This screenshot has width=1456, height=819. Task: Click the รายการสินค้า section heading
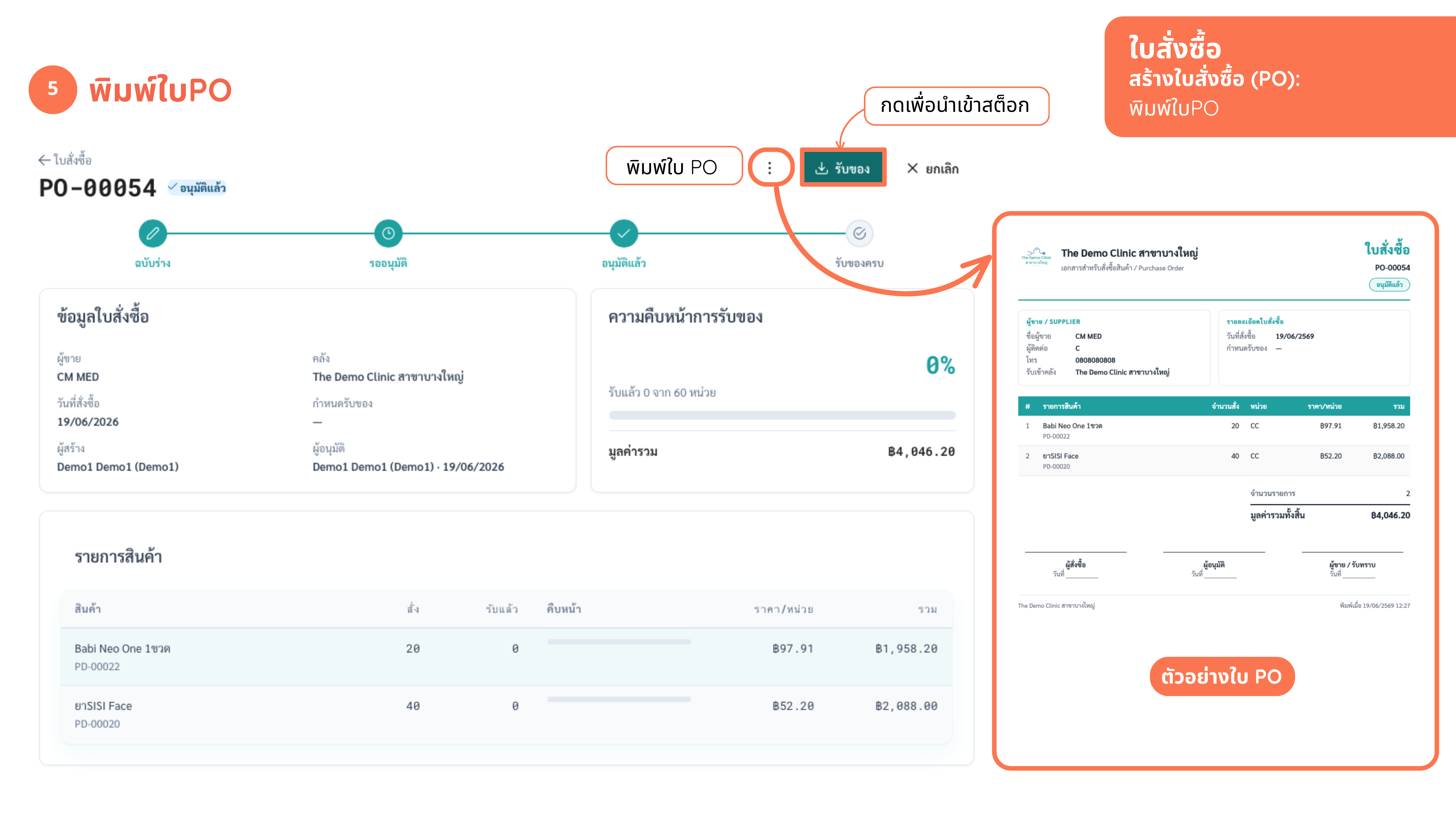tap(118, 557)
